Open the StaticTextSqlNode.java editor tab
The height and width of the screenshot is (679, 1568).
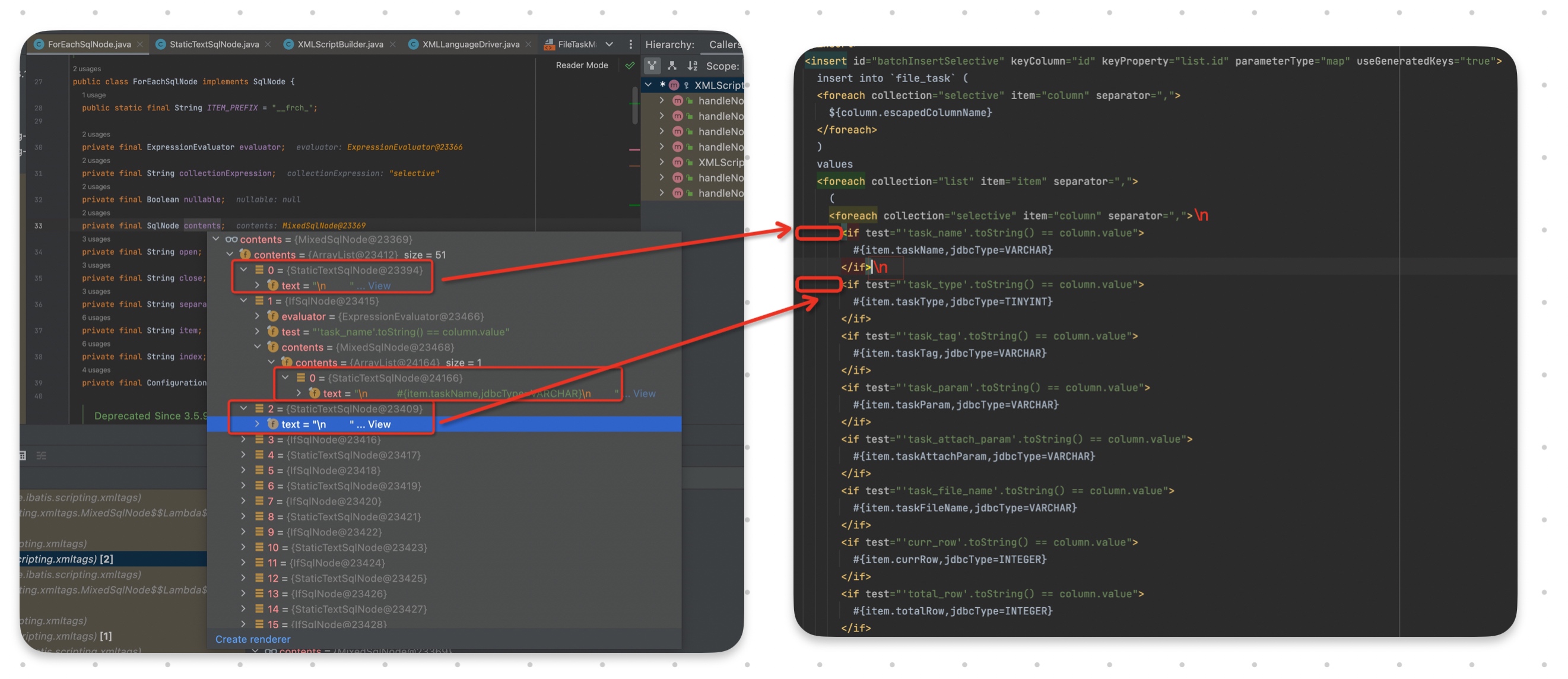point(214,44)
